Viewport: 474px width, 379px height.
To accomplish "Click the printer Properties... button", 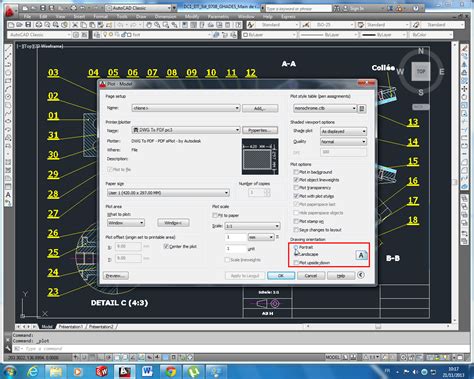I will [260, 130].
